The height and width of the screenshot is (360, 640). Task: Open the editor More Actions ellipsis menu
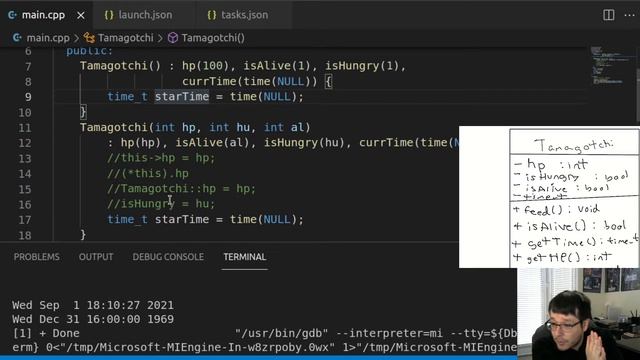629,15
